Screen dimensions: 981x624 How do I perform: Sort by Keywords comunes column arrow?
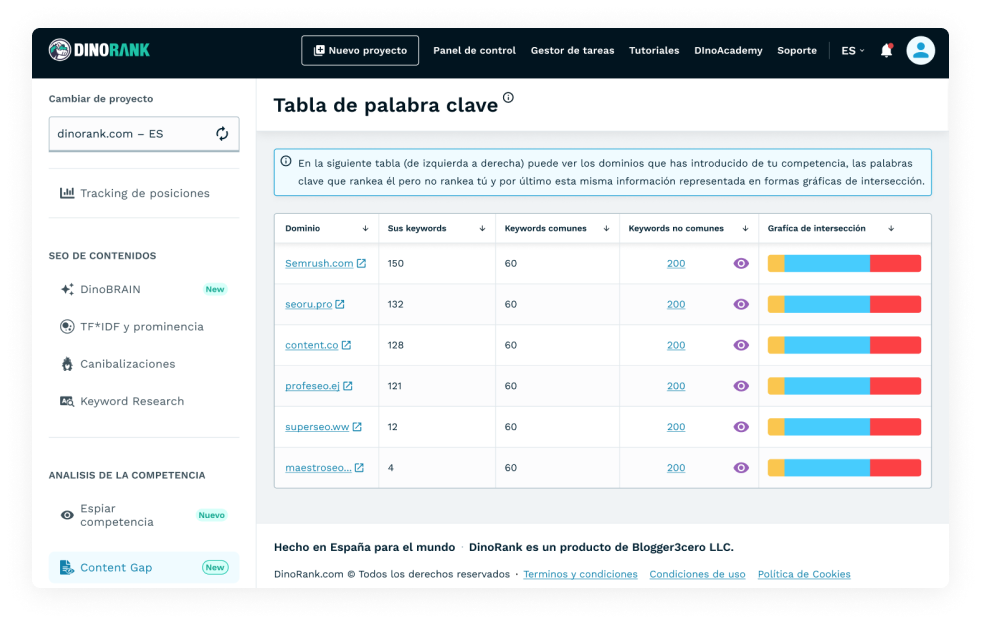point(606,229)
